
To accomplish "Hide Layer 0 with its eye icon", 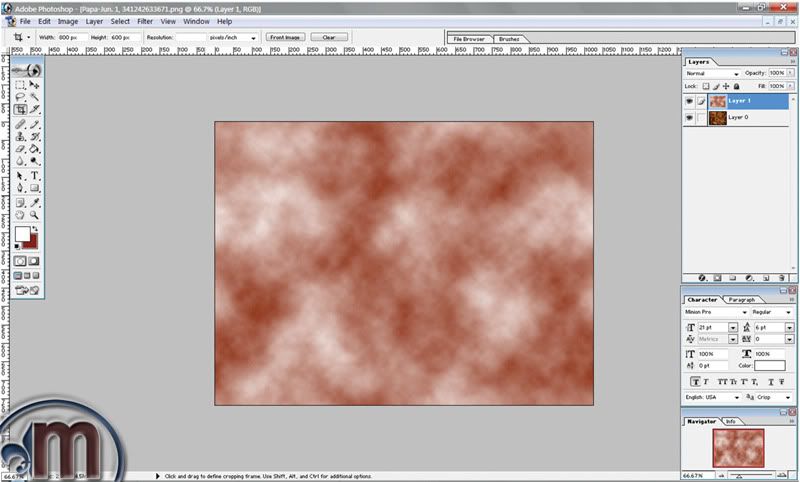I will (689, 117).
